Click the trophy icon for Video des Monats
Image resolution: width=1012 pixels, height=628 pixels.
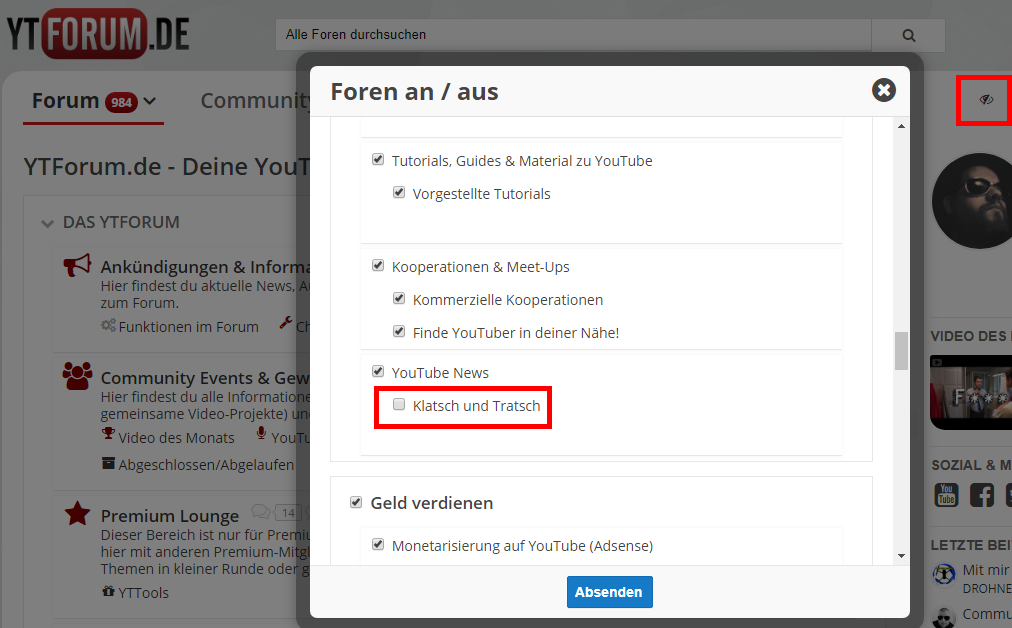click(109, 434)
